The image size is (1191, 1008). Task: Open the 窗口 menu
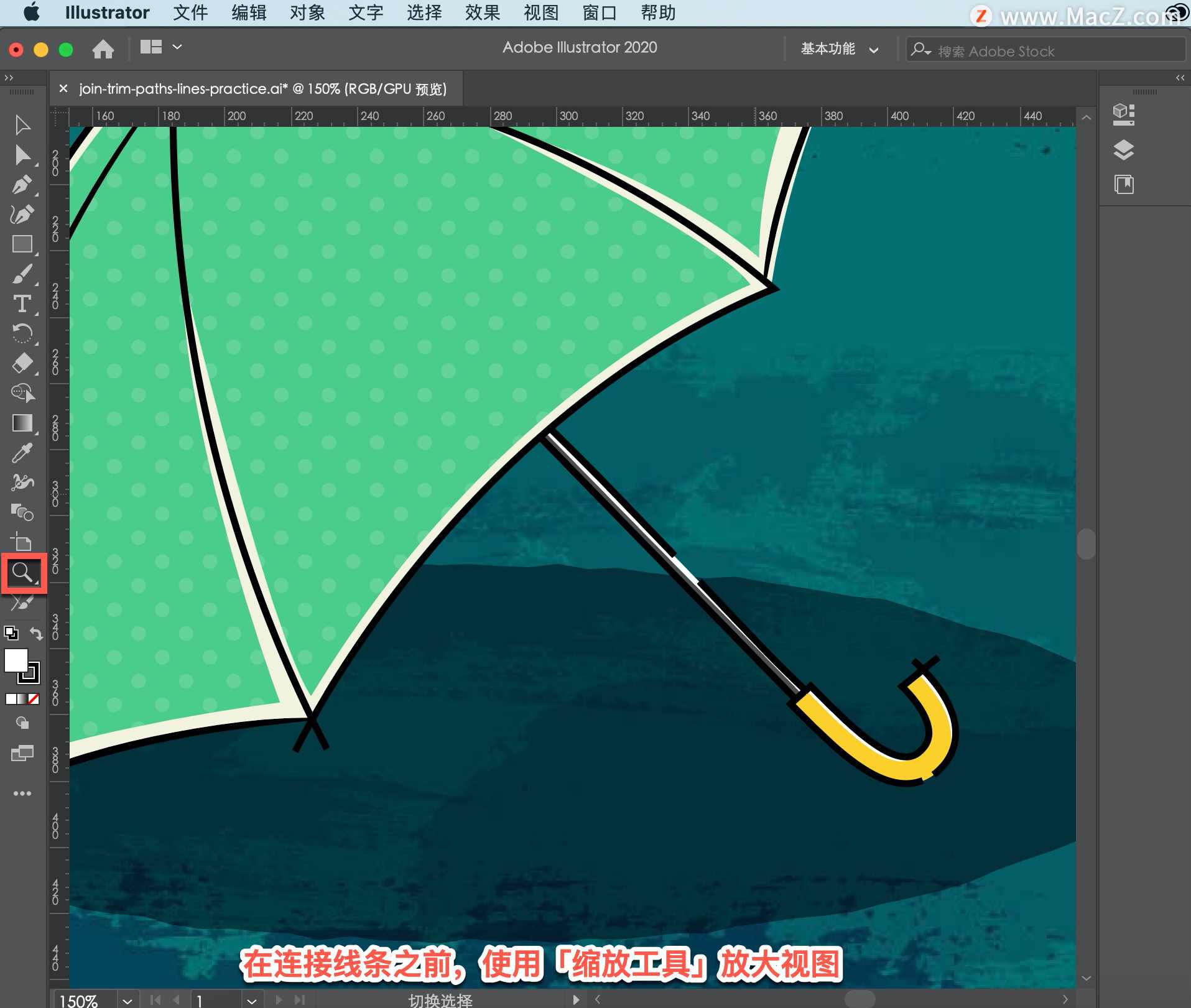tap(599, 12)
